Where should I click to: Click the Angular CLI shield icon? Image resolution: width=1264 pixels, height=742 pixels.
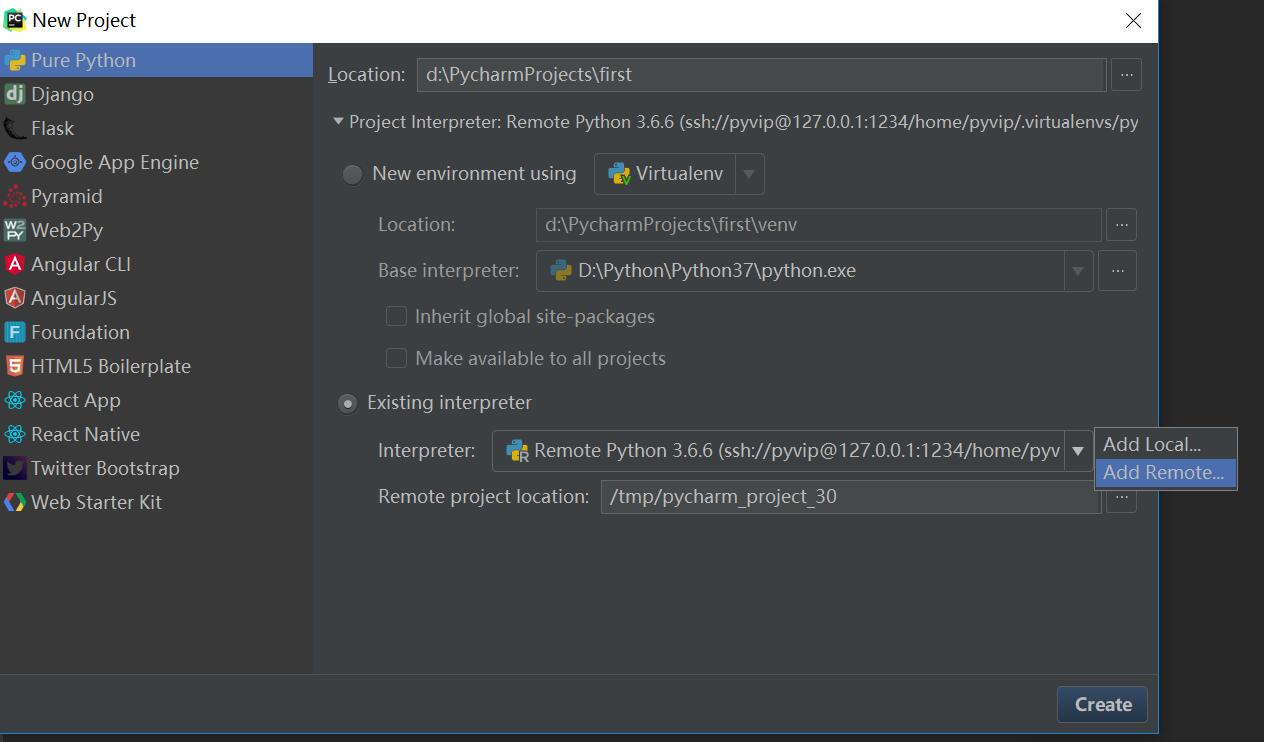coord(15,264)
